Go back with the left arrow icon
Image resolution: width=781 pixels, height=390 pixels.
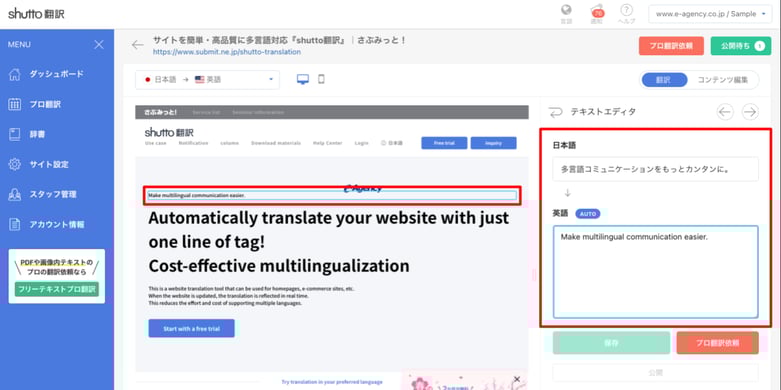(x=137, y=45)
